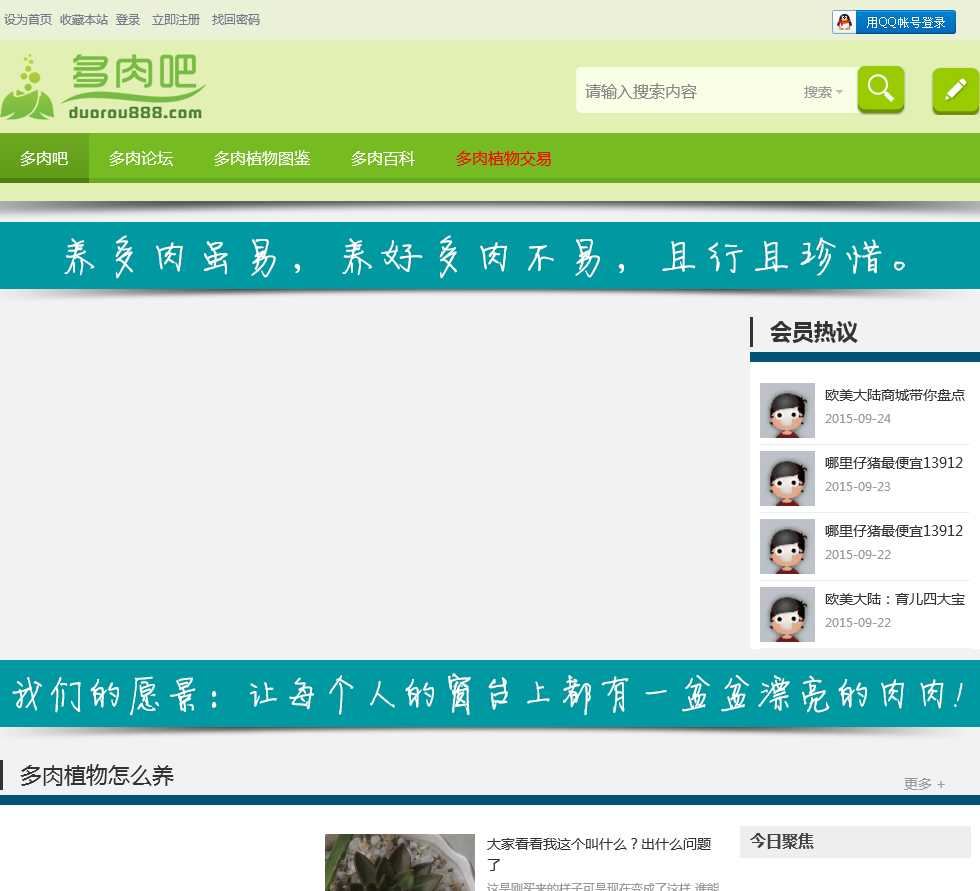Click avatar beside 欧美大陆商城带你盘点

coord(787,410)
